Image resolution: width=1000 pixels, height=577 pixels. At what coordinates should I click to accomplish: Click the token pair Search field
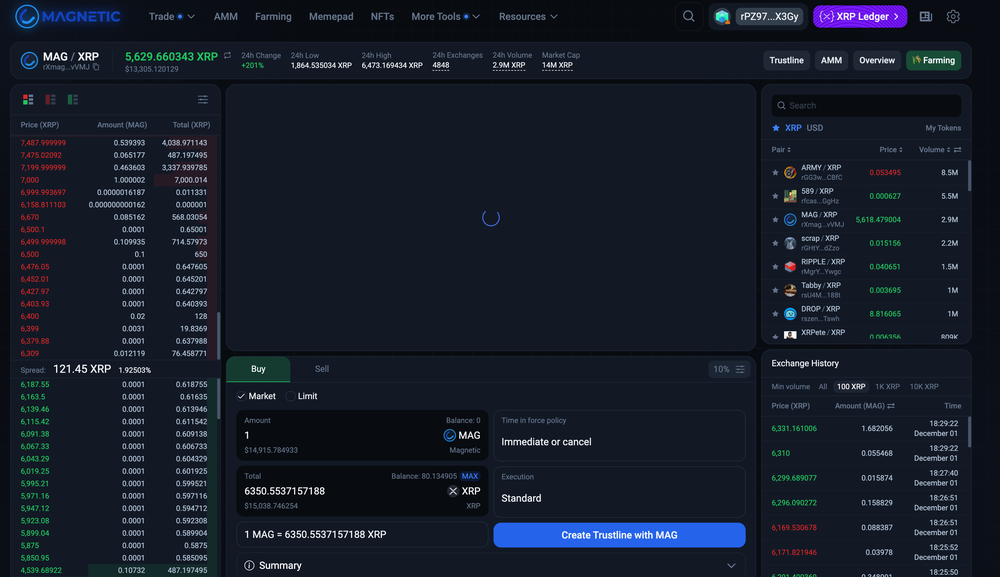(x=866, y=105)
